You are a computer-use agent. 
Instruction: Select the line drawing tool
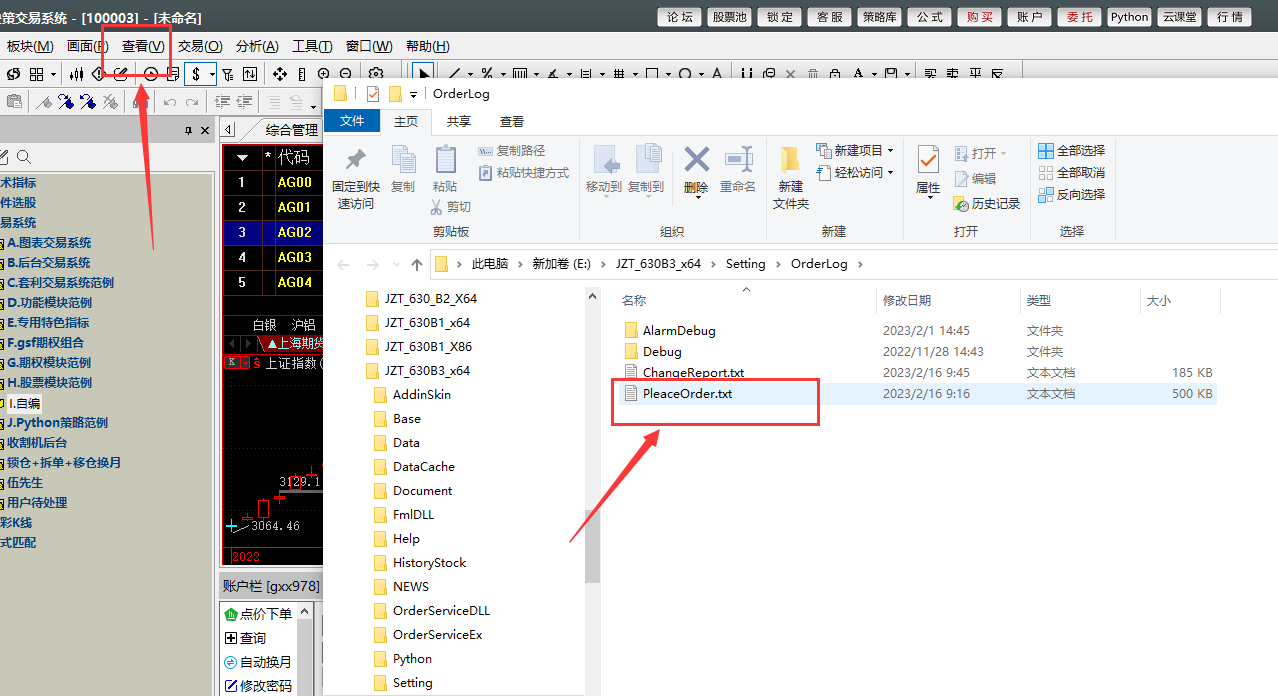click(454, 74)
